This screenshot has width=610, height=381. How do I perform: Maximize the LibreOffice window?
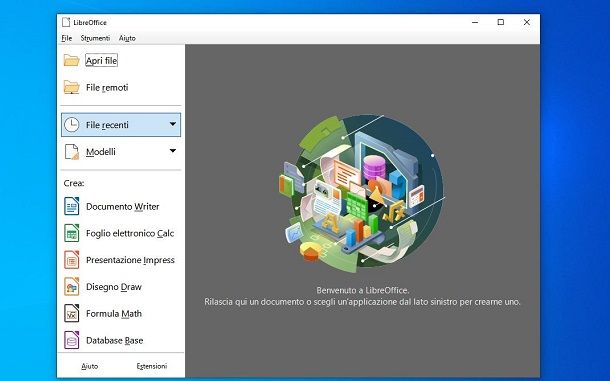[501, 22]
